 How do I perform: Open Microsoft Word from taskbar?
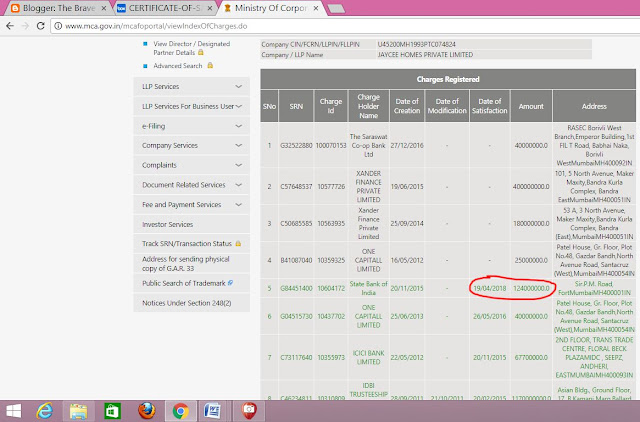[212, 411]
